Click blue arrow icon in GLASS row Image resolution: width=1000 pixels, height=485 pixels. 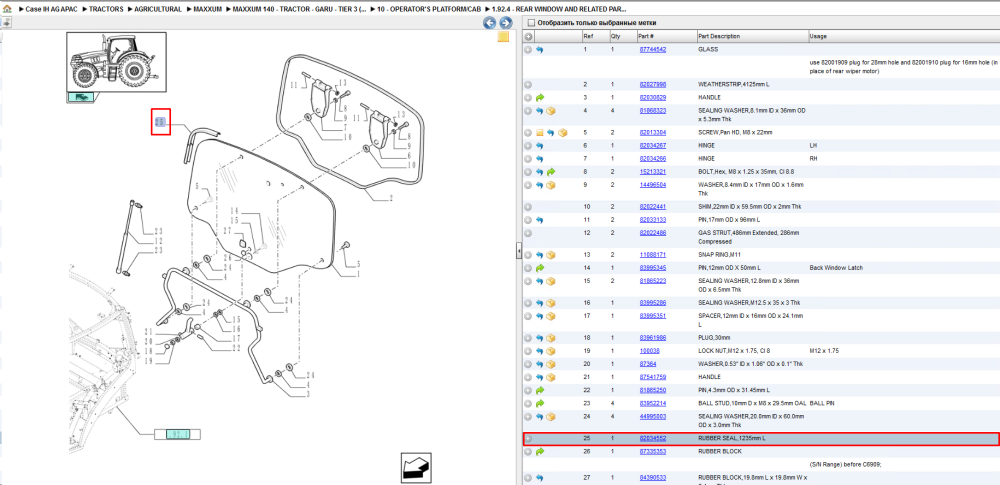540,50
